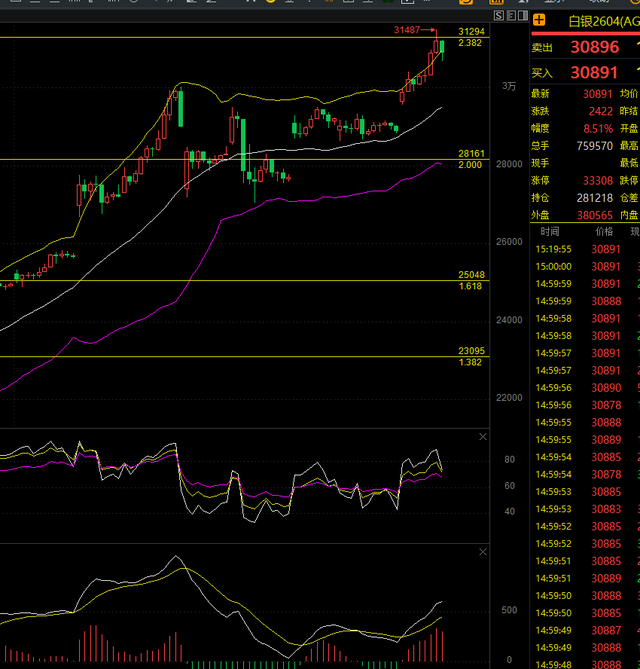The image size is (640, 669).
Task: Select the 2.382 Fibonacci line labeled 31294
Action: [244, 38]
